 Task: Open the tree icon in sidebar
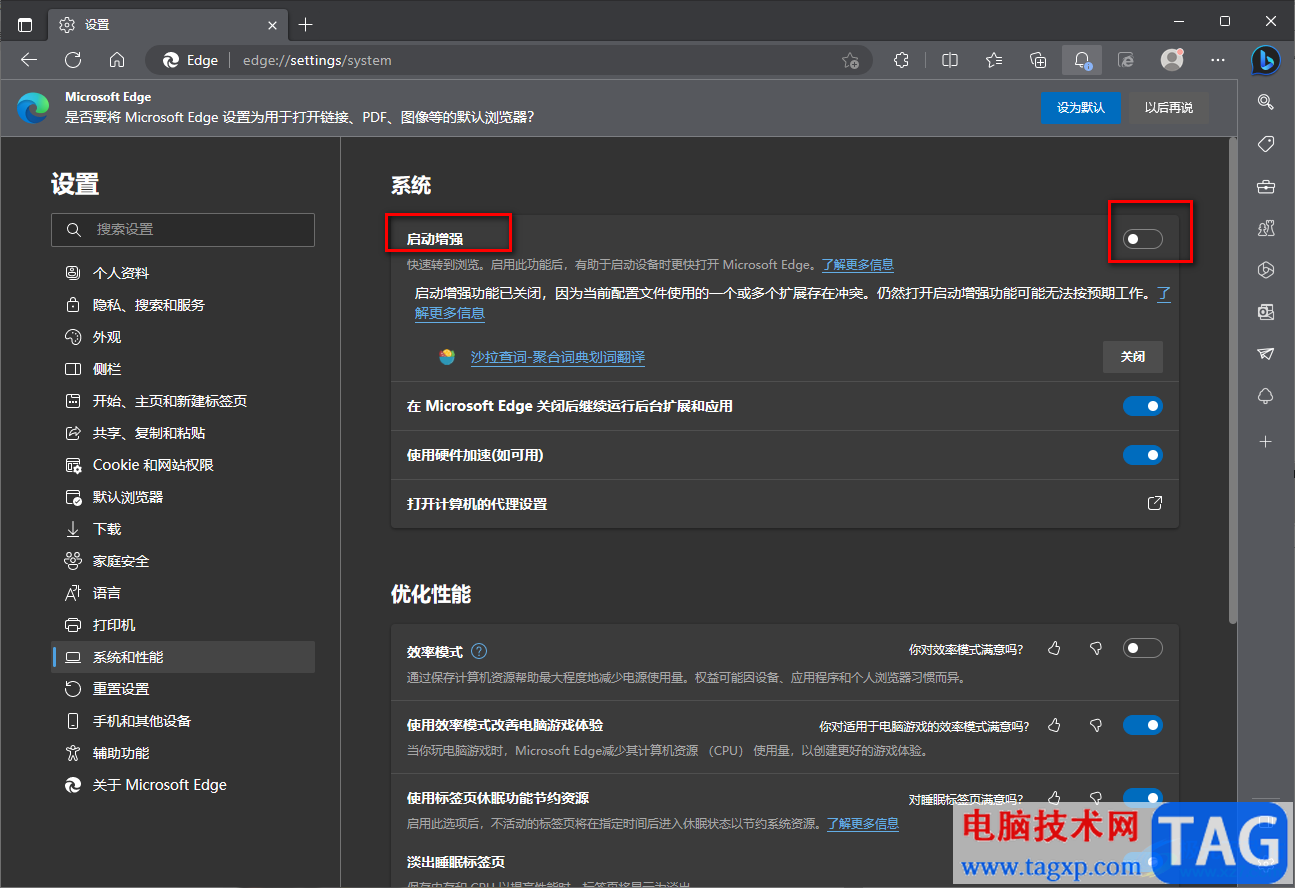click(1266, 396)
